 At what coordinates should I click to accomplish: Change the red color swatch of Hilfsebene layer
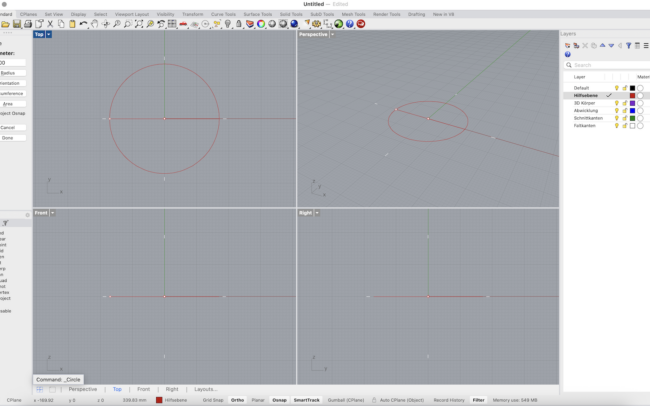pos(632,95)
